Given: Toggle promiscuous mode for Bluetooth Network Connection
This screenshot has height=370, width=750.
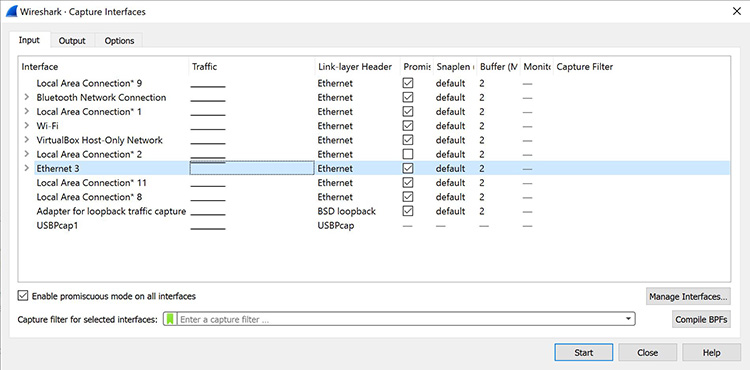Looking at the screenshot, I should tap(408, 98).
